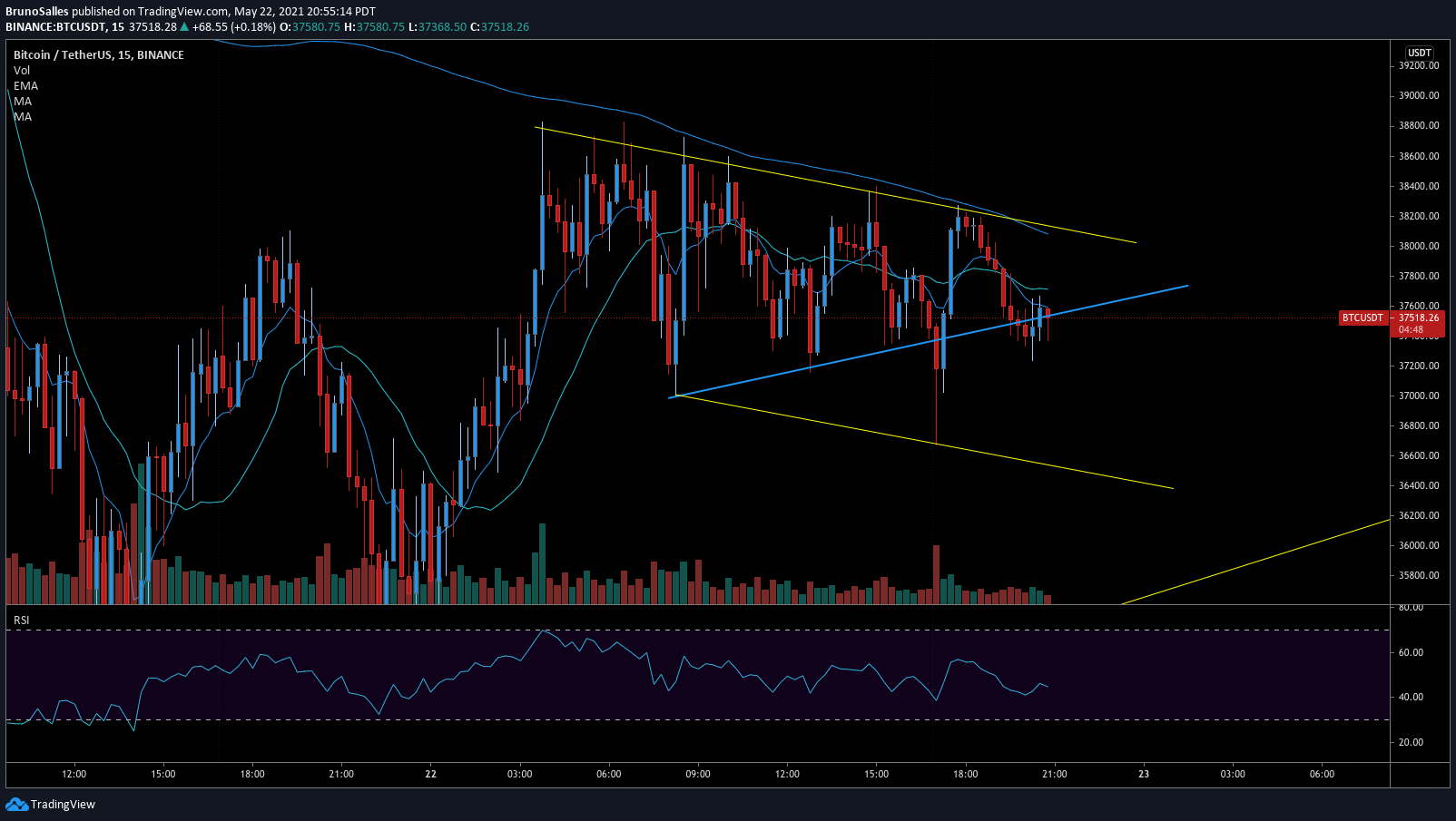Click the TradingView wordmark beside the logo
Screen dimensions: 1456x821
click(x=63, y=805)
